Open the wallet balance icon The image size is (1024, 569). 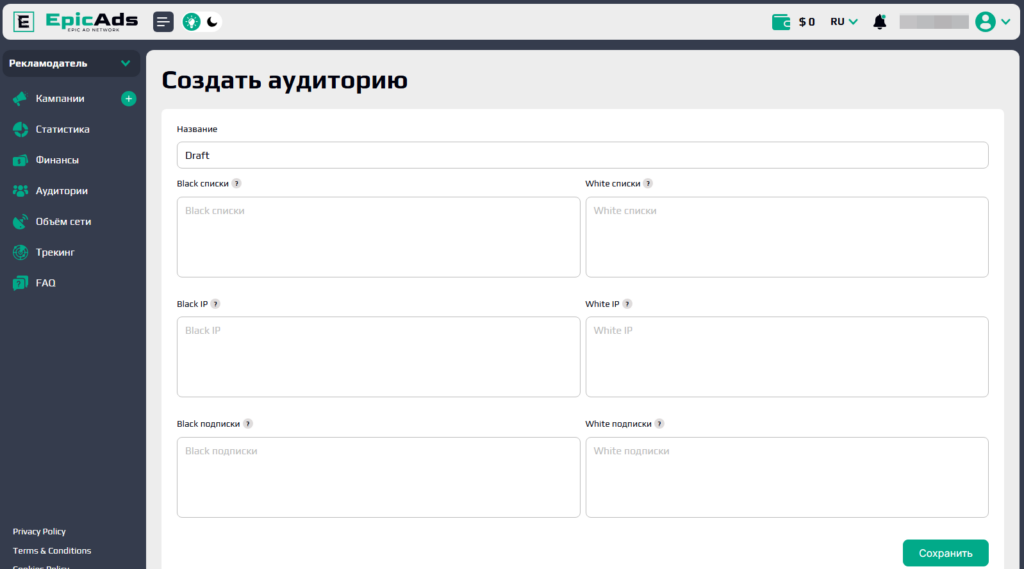(780, 22)
